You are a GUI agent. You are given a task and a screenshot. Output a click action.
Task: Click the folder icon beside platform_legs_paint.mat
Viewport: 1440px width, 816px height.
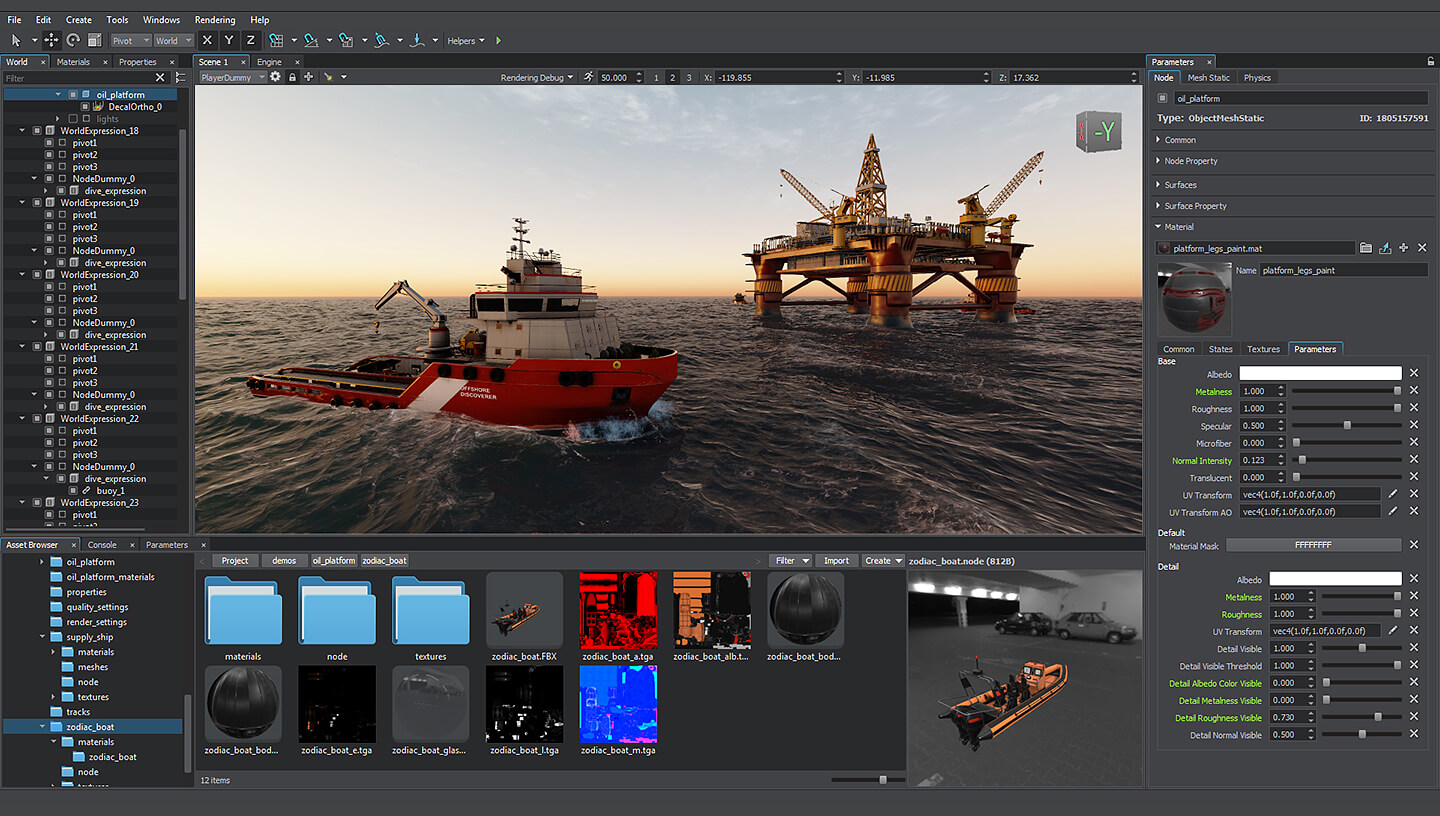tap(1366, 248)
